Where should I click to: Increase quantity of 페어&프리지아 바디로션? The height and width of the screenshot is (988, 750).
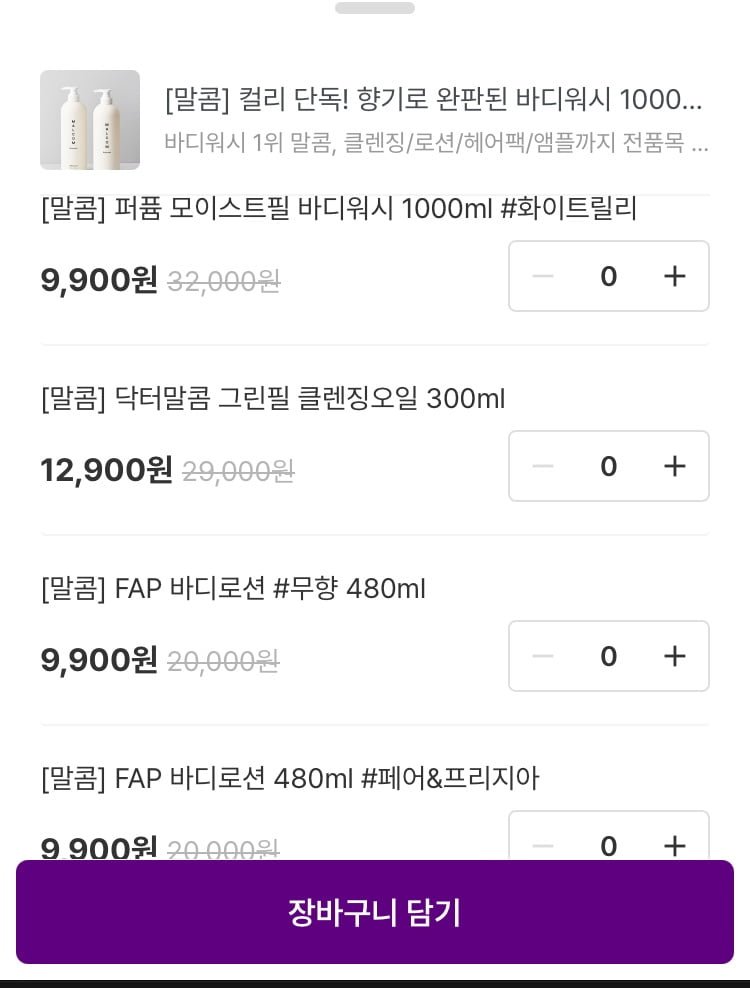click(675, 845)
